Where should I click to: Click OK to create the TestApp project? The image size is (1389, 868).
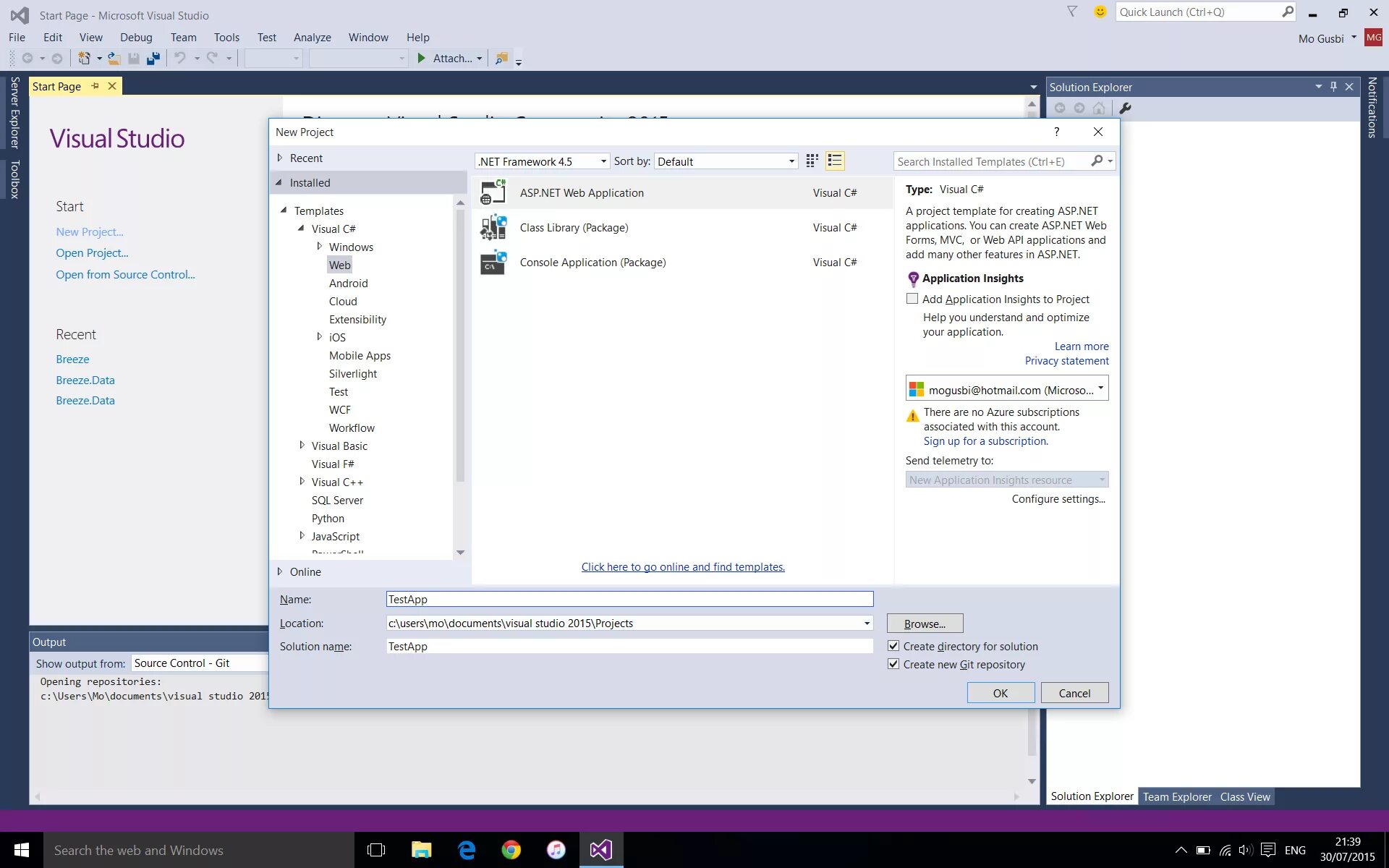click(x=1000, y=692)
